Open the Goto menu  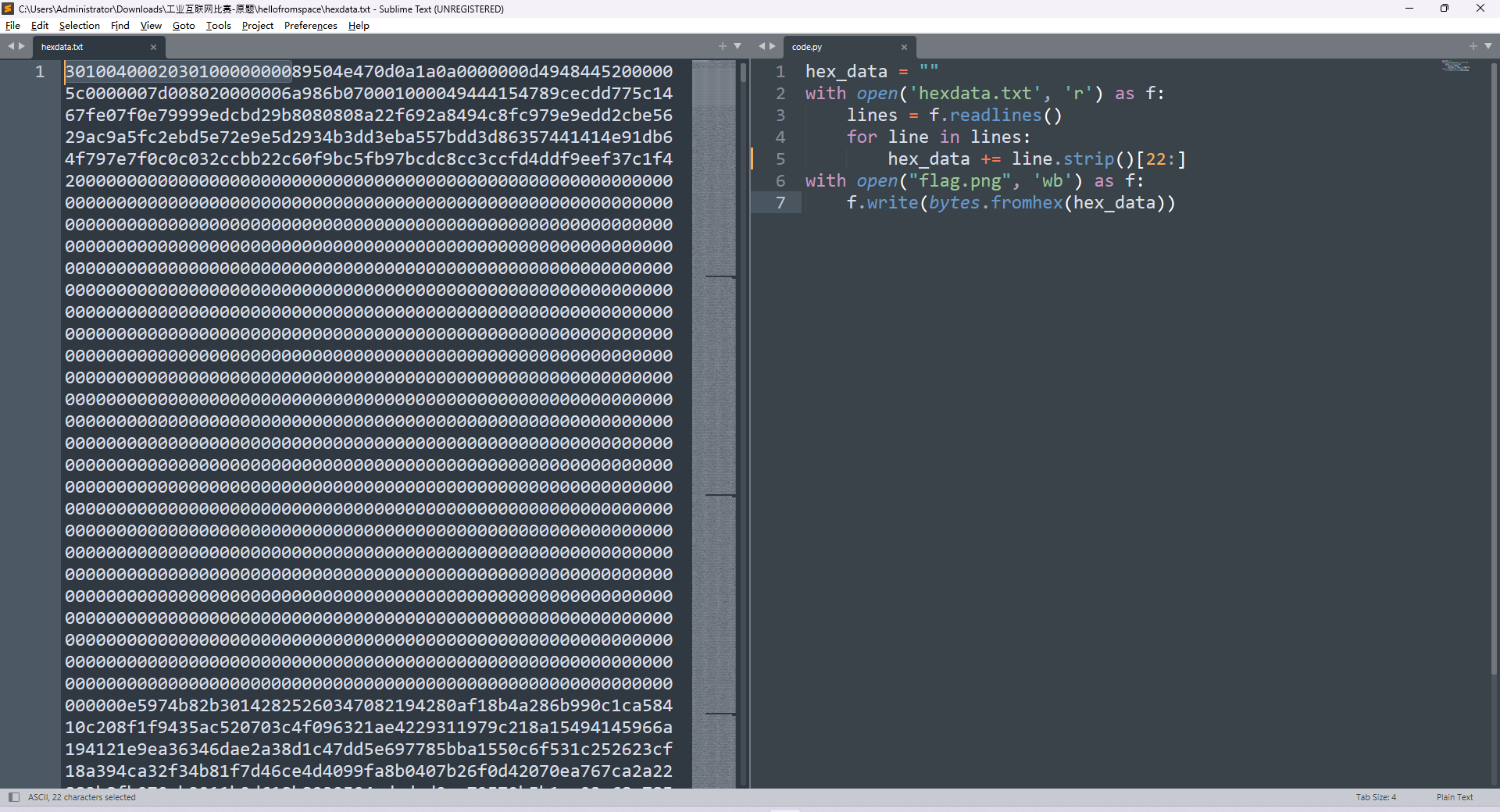[184, 26]
